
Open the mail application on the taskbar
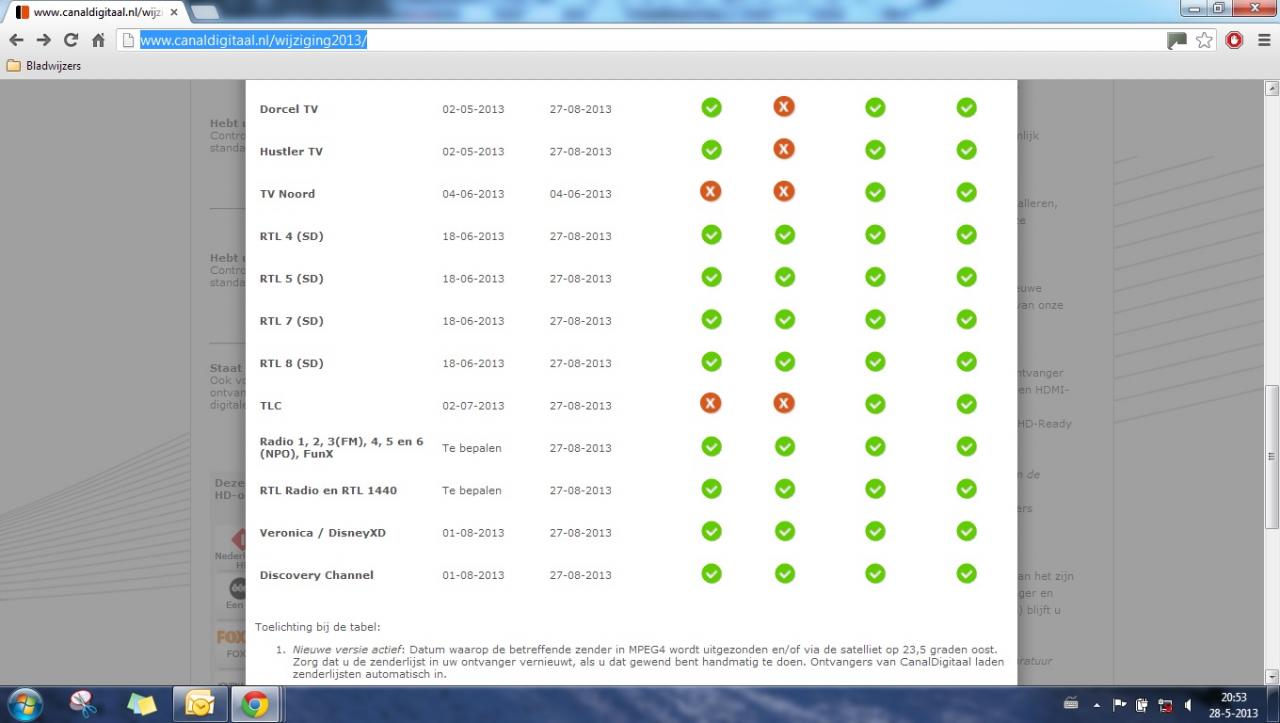point(199,705)
